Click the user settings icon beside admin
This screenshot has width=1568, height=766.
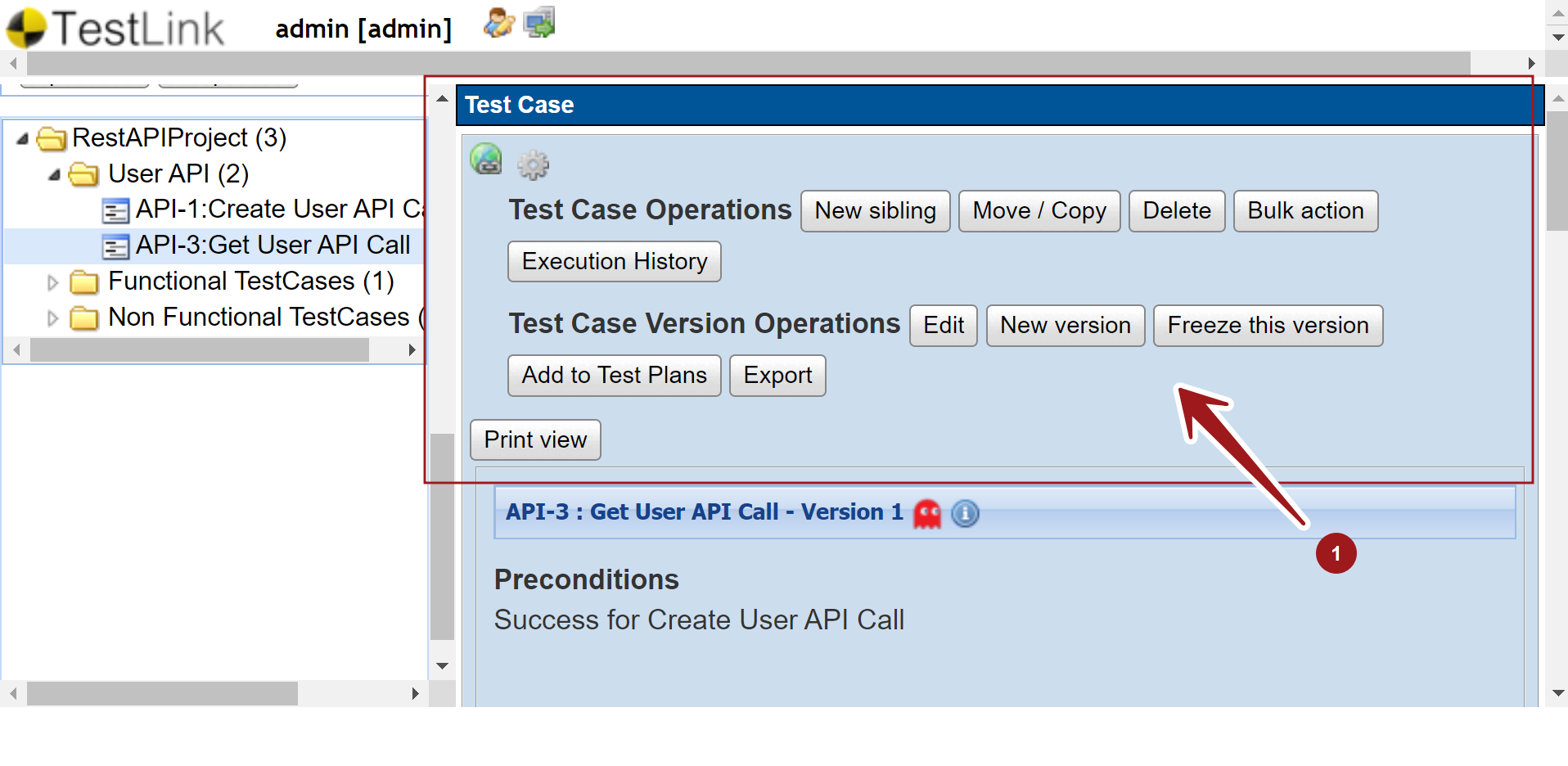[498, 23]
